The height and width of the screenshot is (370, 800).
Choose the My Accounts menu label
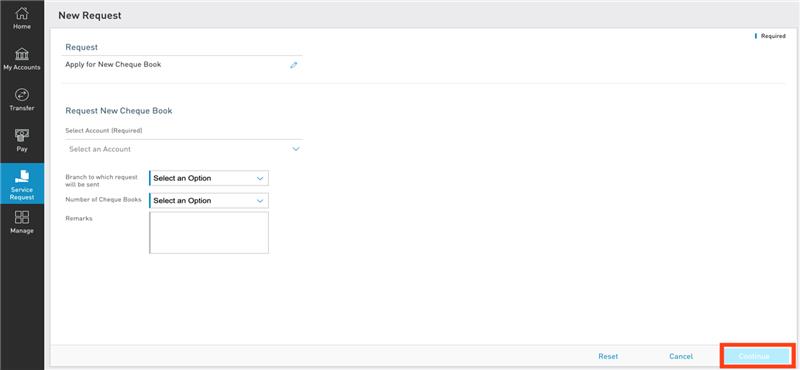click(x=22, y=67)
